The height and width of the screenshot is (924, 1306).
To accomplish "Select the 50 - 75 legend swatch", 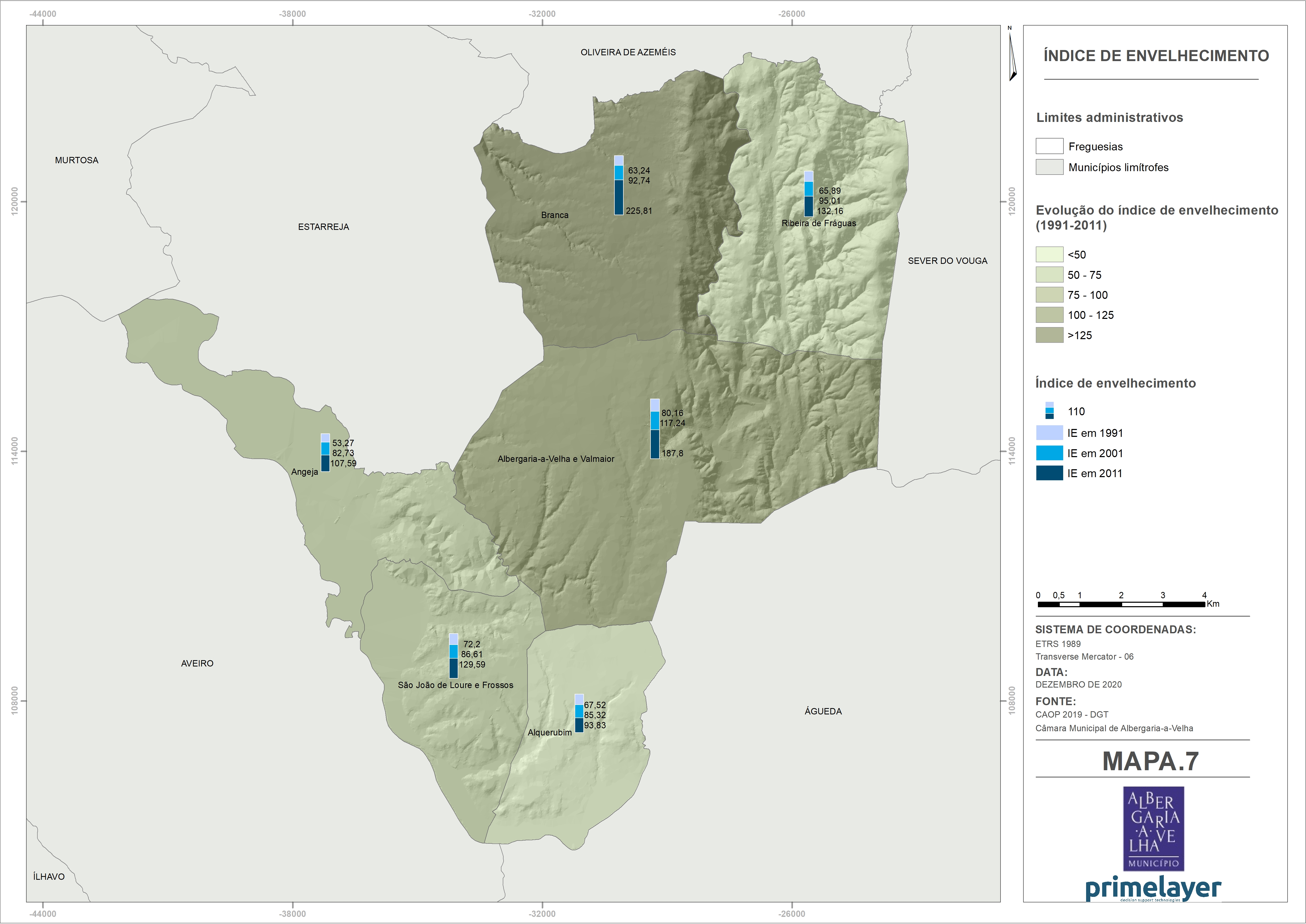I will pyautogui.click(x=1049, y=275).
